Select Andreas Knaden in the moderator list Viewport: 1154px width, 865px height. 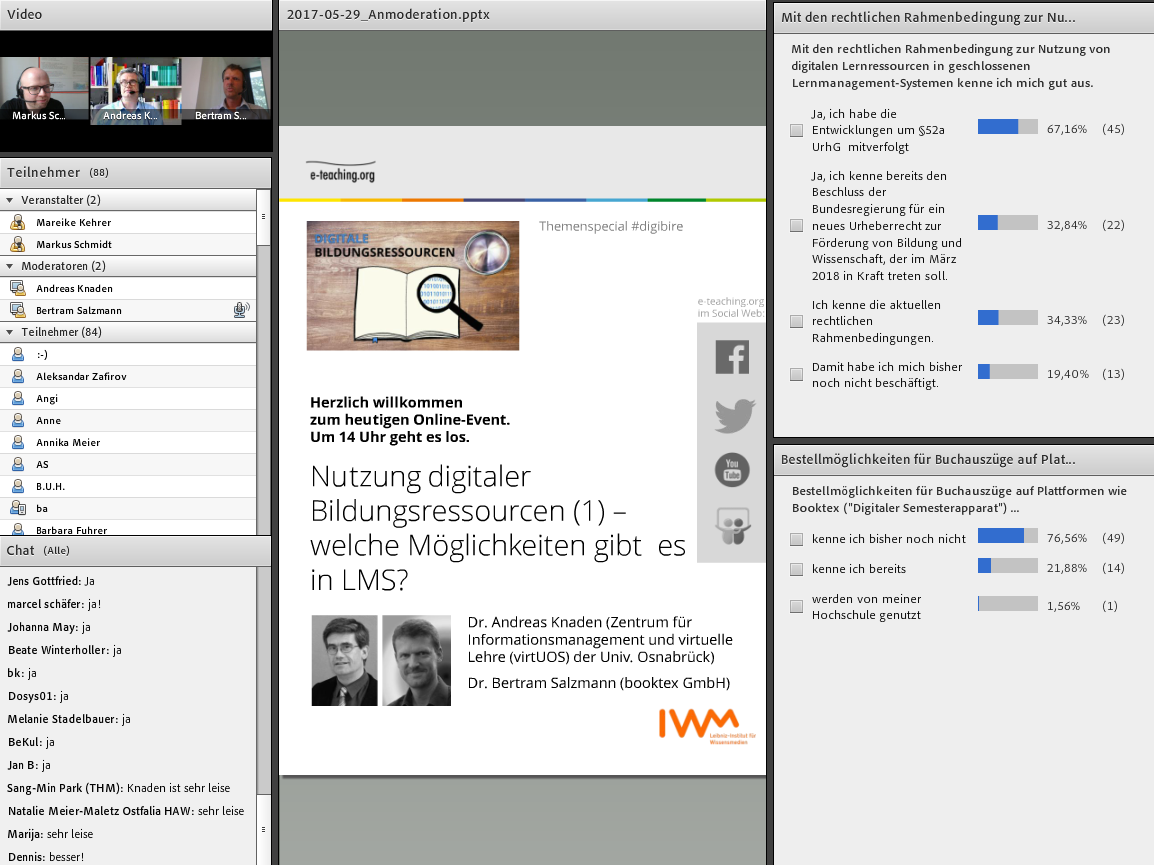click(x=128, y=288)
